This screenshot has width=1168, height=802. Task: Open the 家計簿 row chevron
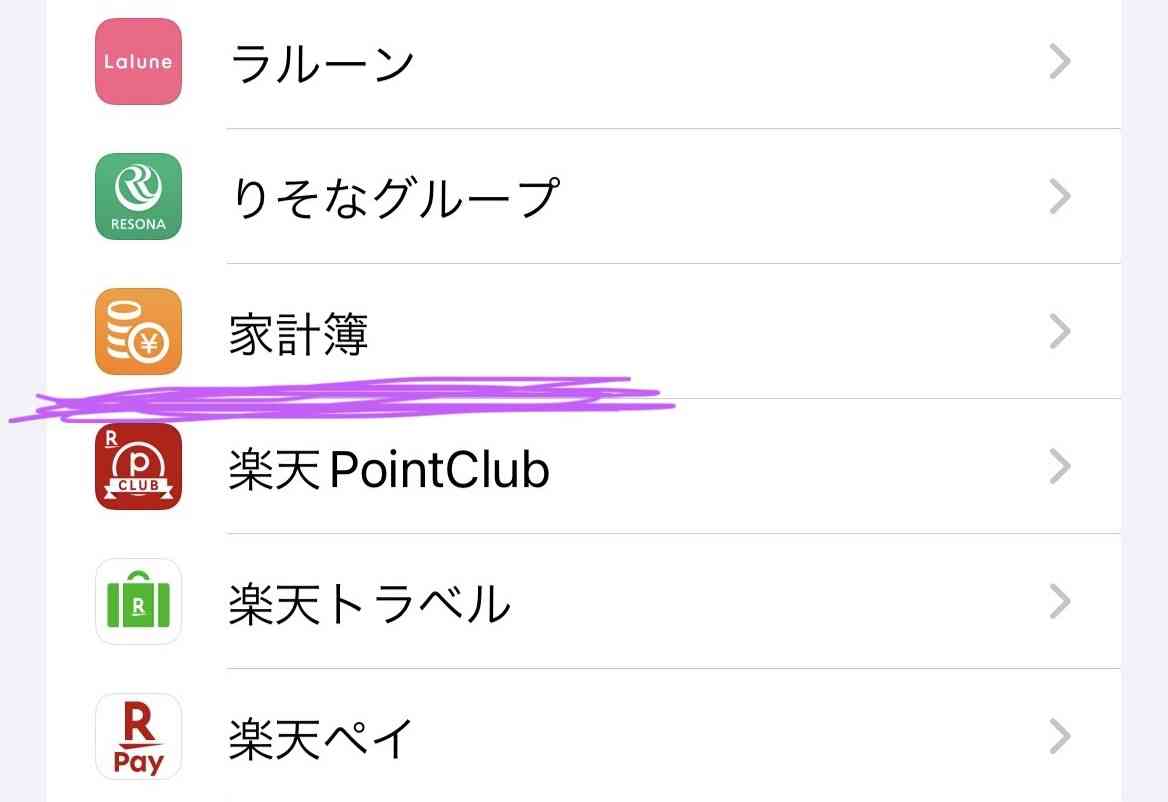1060,331
